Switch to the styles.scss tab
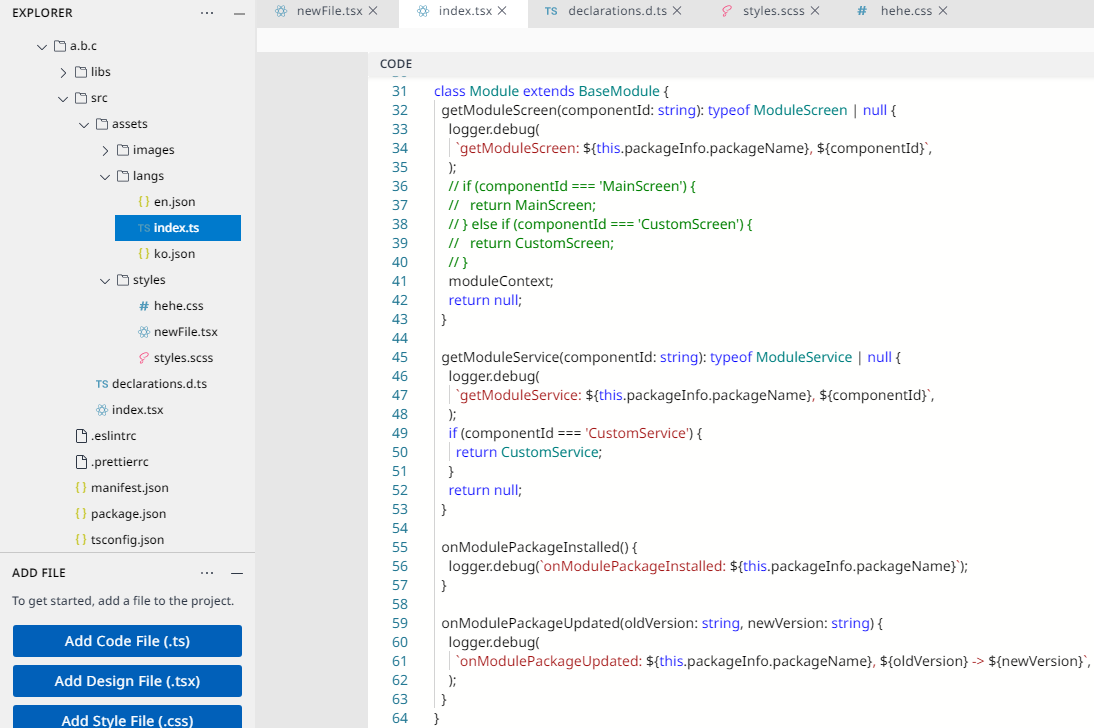1094x728 pixels. coord(774,10)
